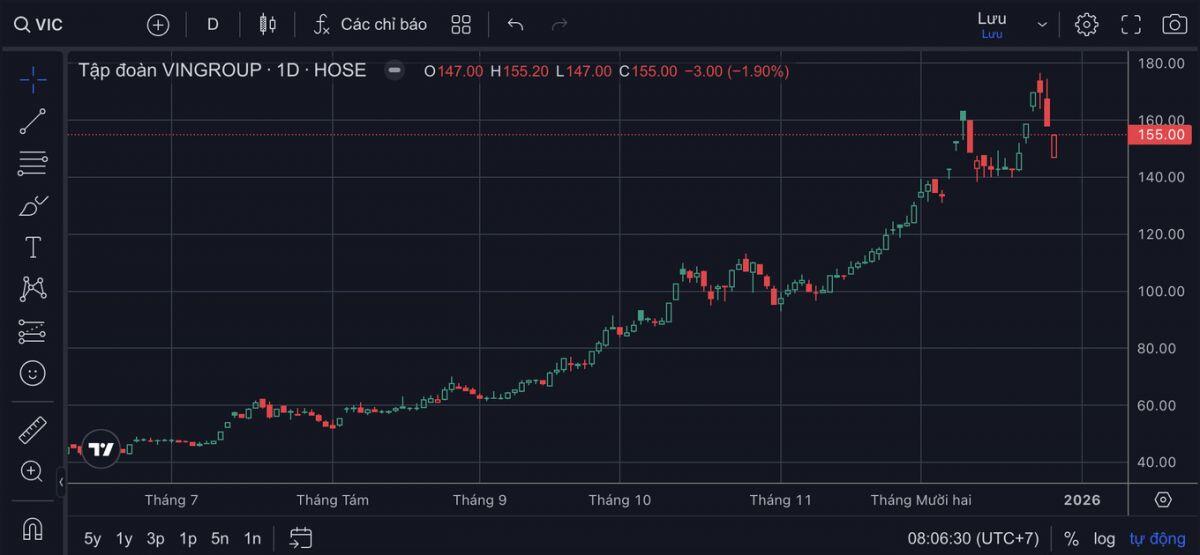Collapse the VINGROUP legend indicator button
Viewport: 1200px width, 555px height.
(x=395, y=71)
